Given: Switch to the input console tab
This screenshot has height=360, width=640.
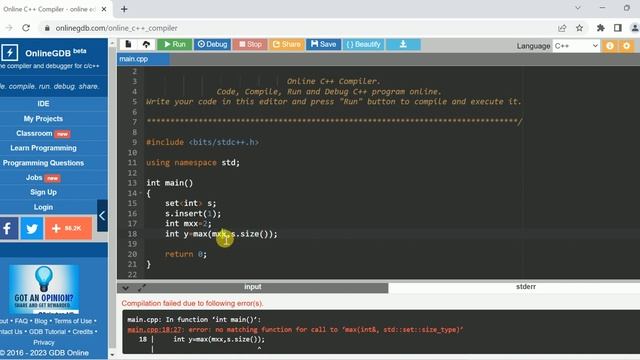Looking at the screenshot, I should coord(253,287).
